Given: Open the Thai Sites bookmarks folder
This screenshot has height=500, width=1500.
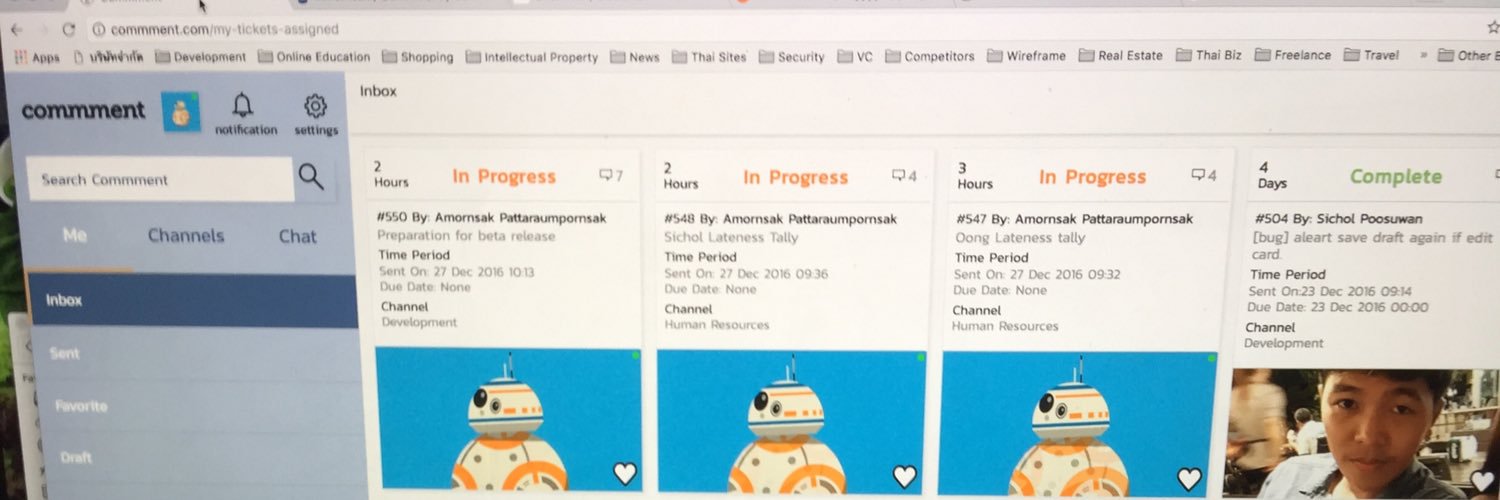Looking at the screenshot, I should [x=709, y=57].
